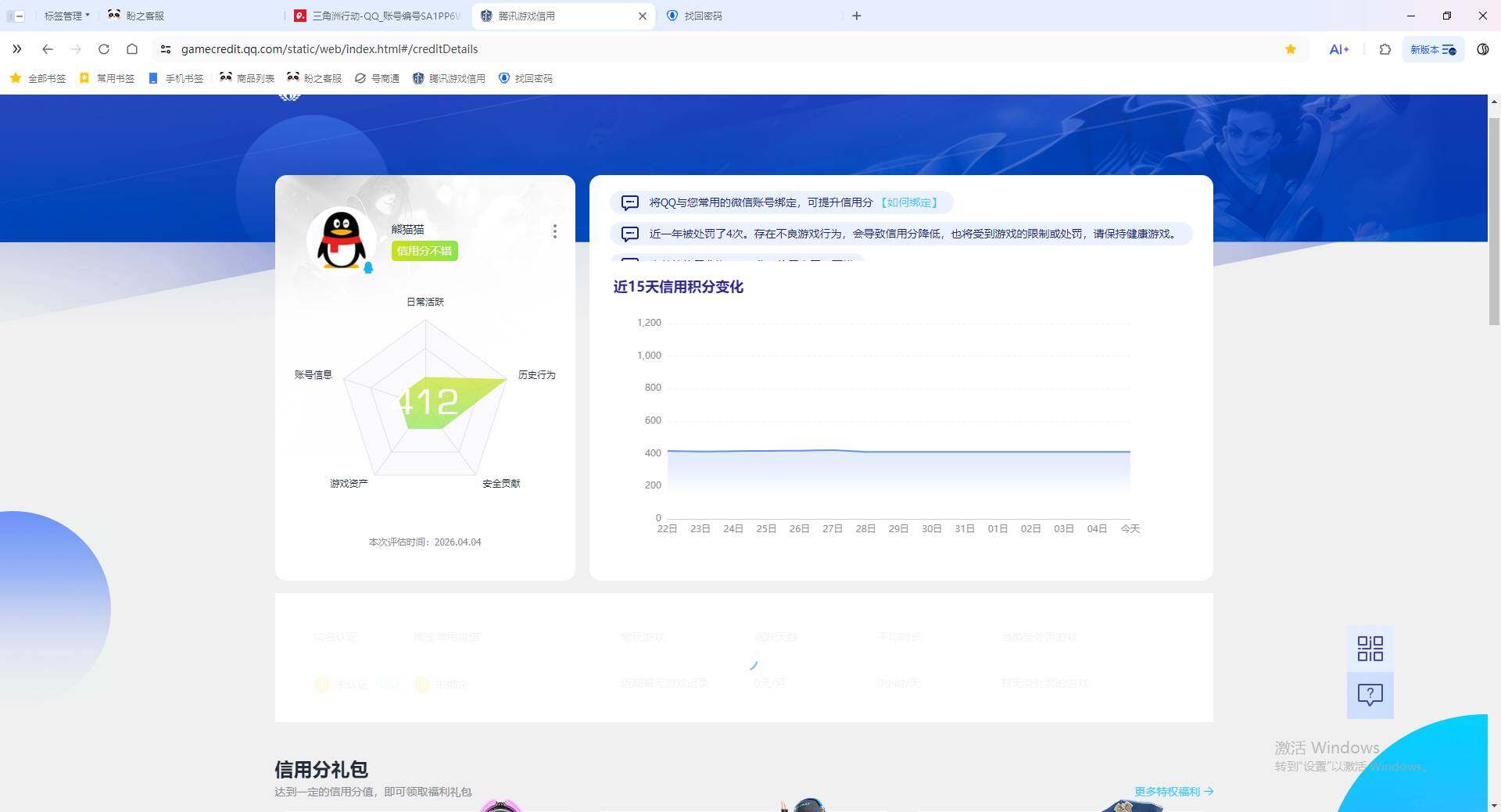Open the 盼之客服 bookmark

coord(314,78)
